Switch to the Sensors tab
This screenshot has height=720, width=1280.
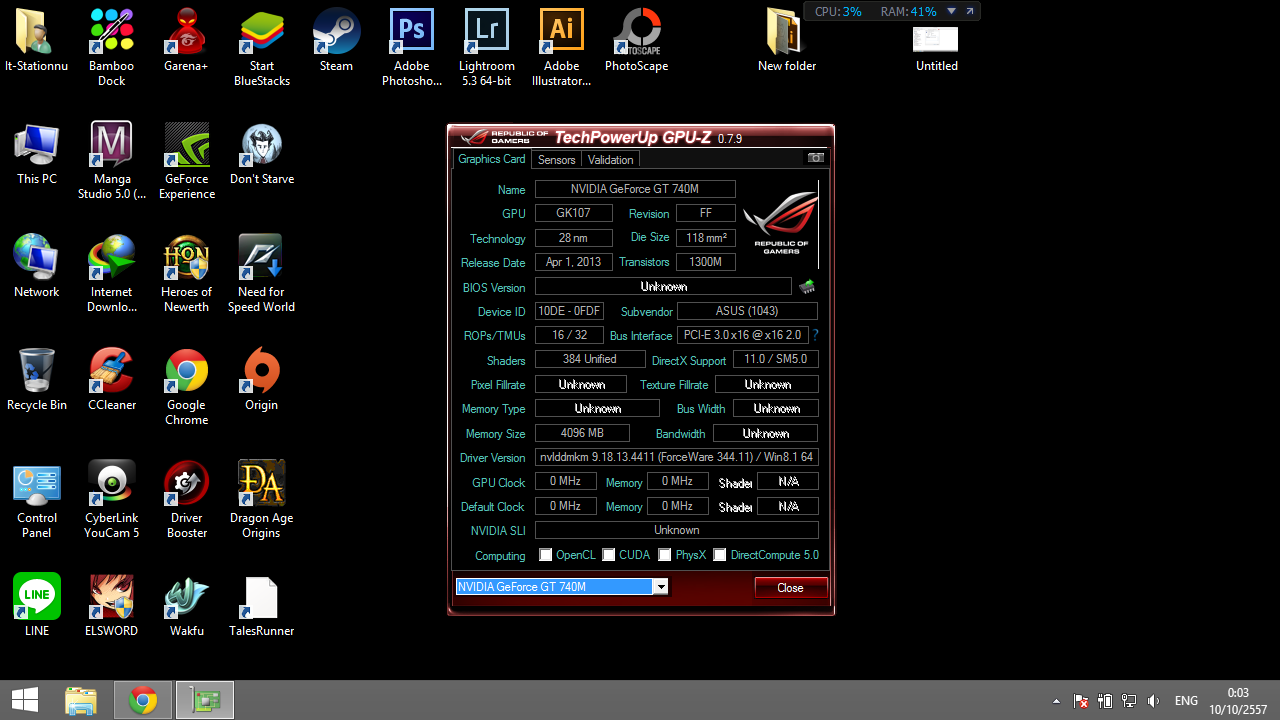tap(556, 160)
